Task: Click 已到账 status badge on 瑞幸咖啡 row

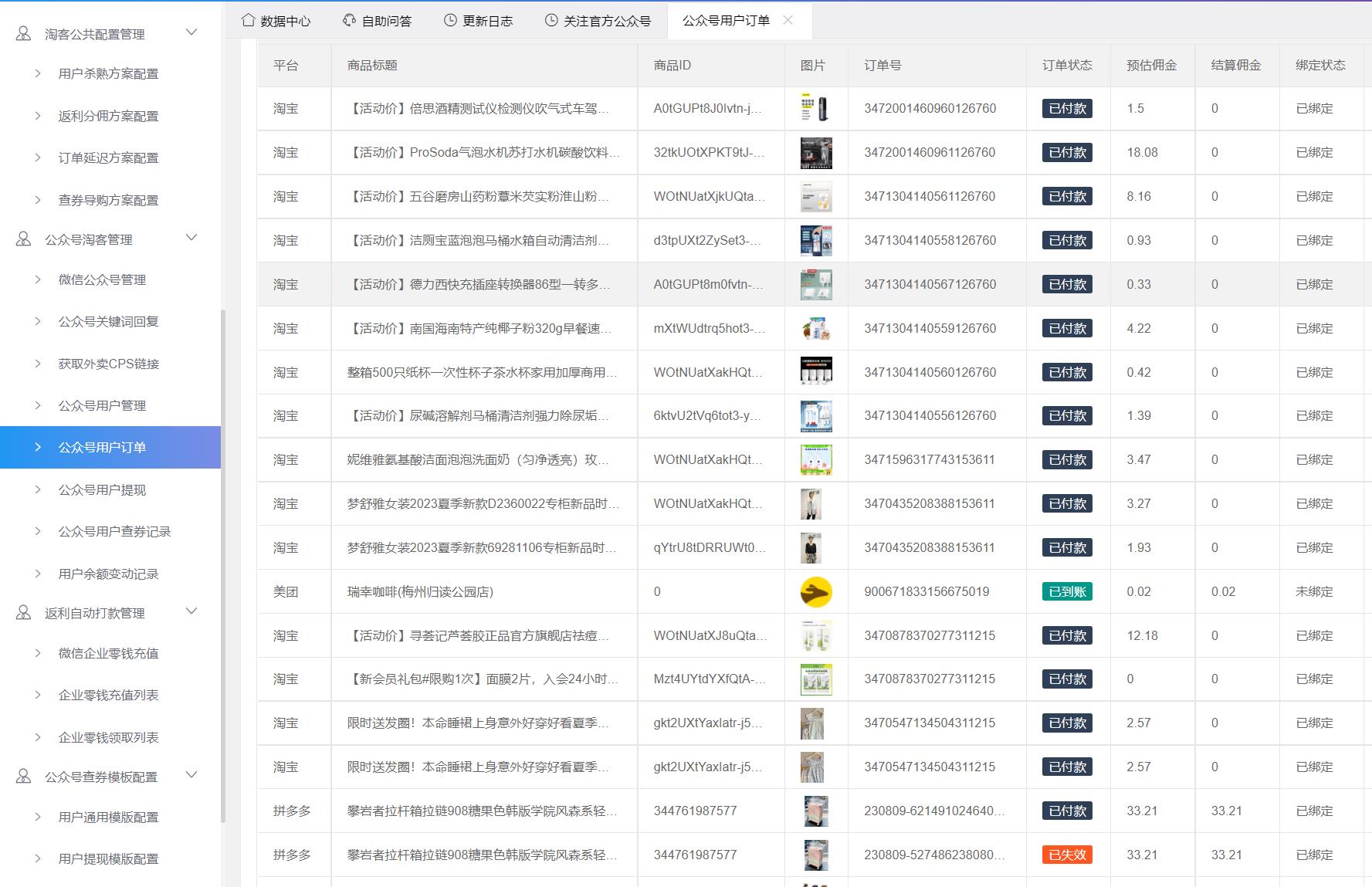Action: pos(1067,592)
